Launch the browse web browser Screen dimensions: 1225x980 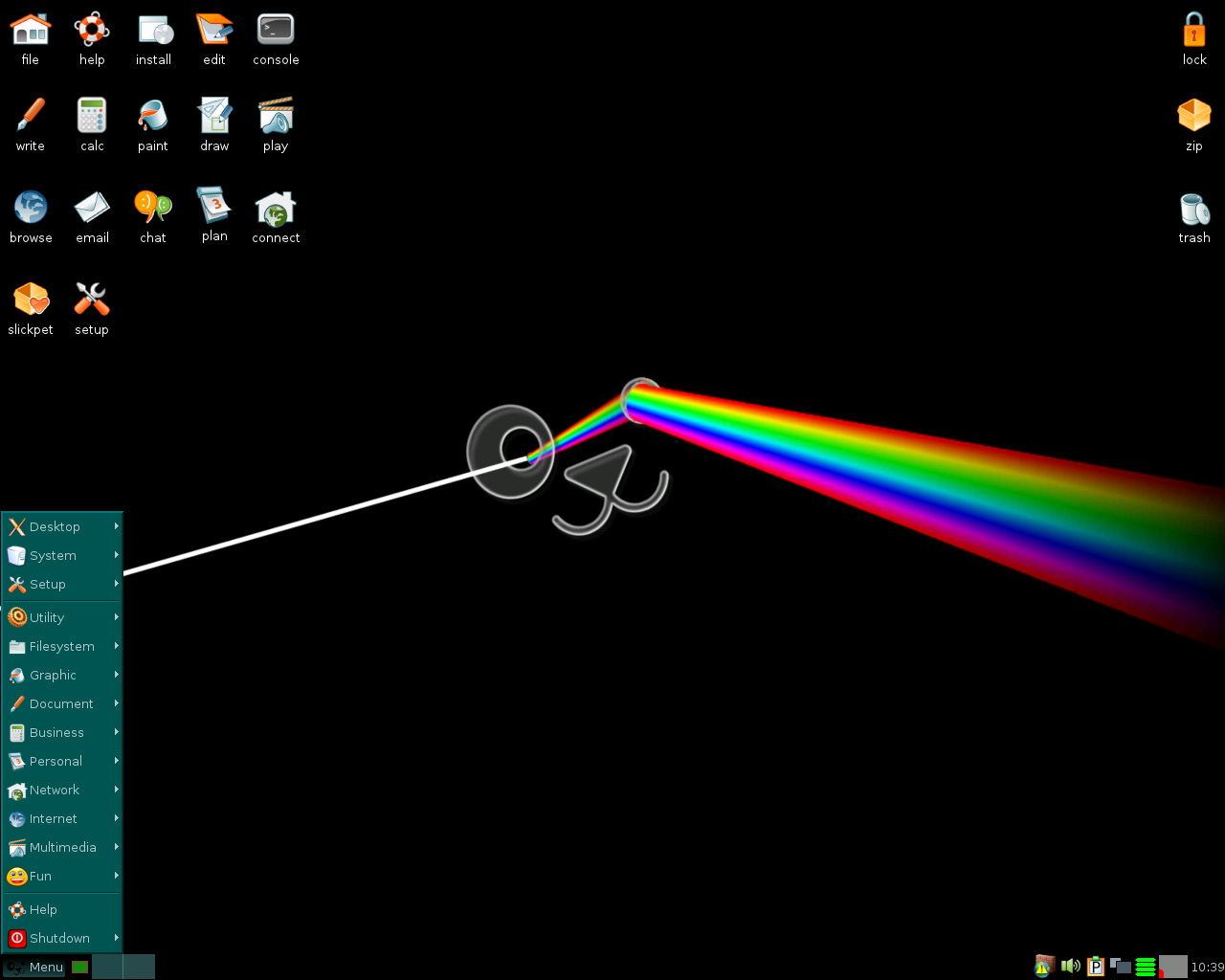30,206
